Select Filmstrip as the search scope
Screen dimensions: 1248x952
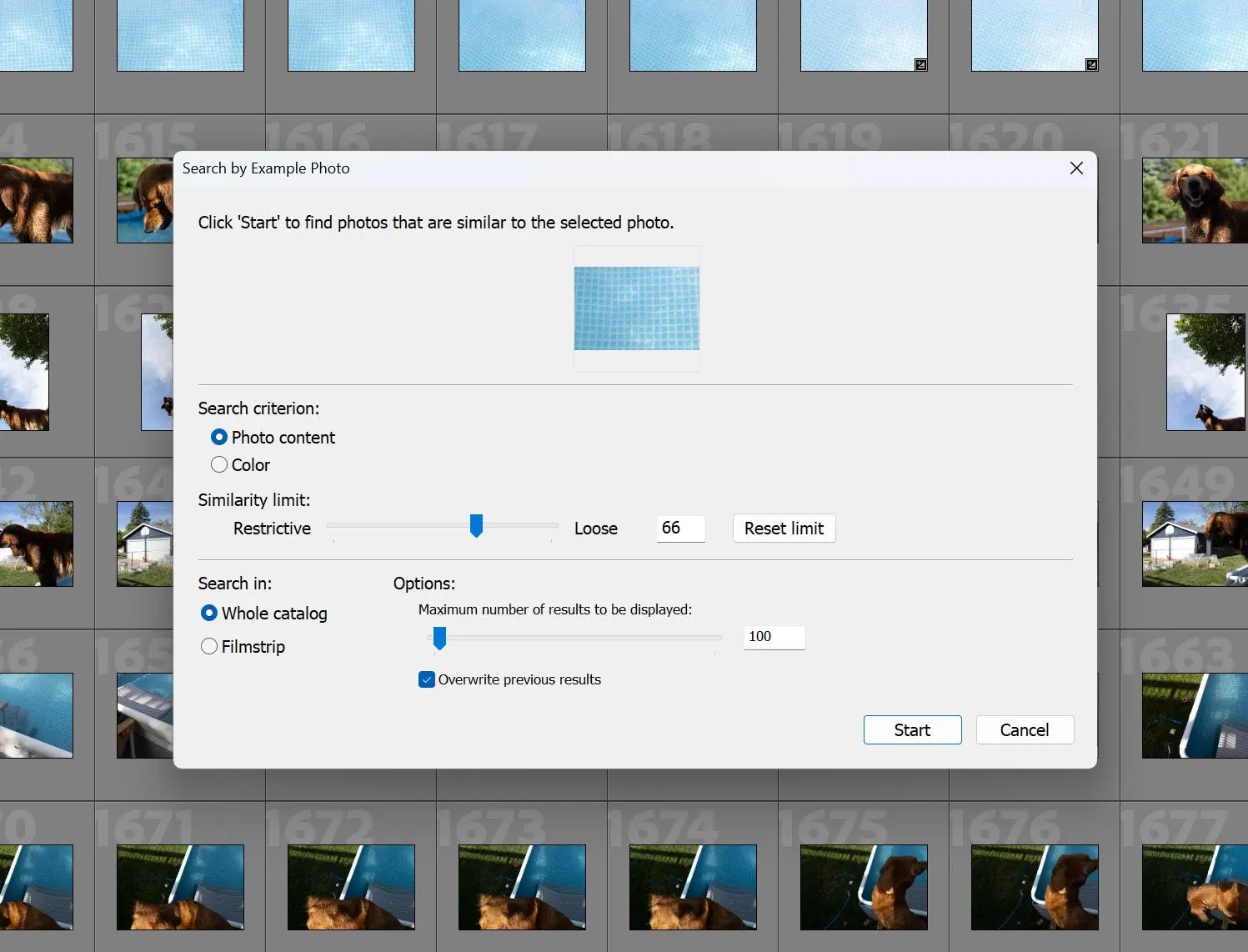209,646
